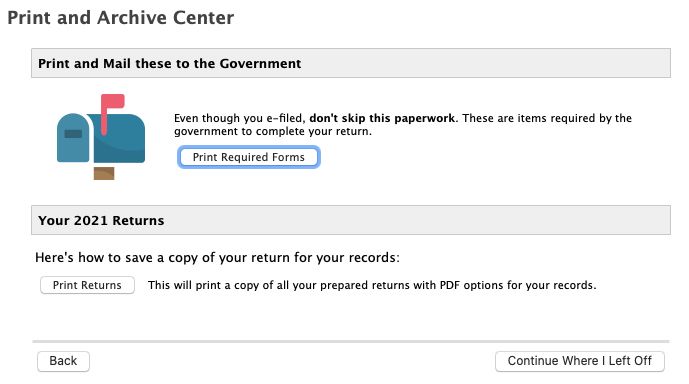Select the Print and Mail these to the Government header
689x384 pixels.
tap(351, 63)
